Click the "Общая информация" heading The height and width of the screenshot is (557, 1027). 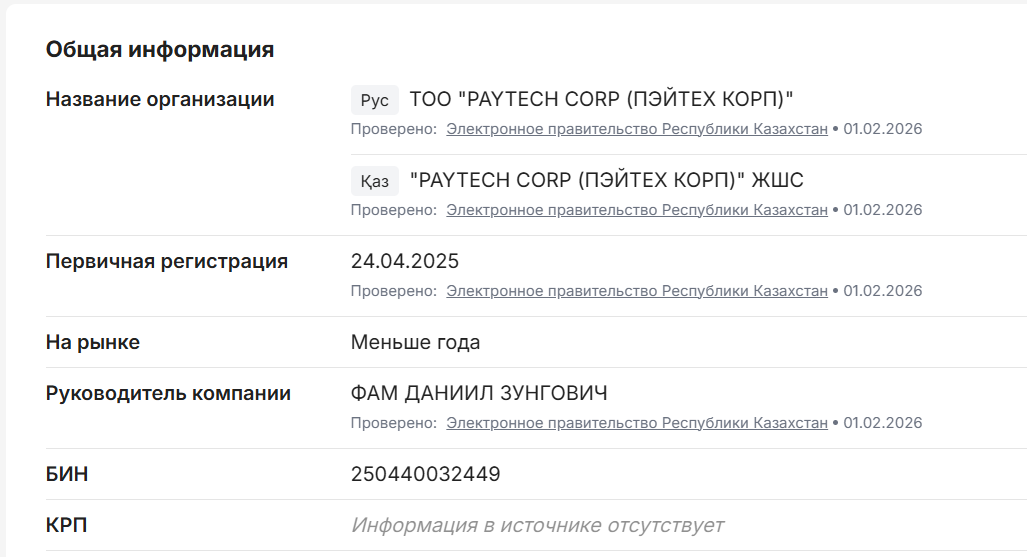coord(160,50)
